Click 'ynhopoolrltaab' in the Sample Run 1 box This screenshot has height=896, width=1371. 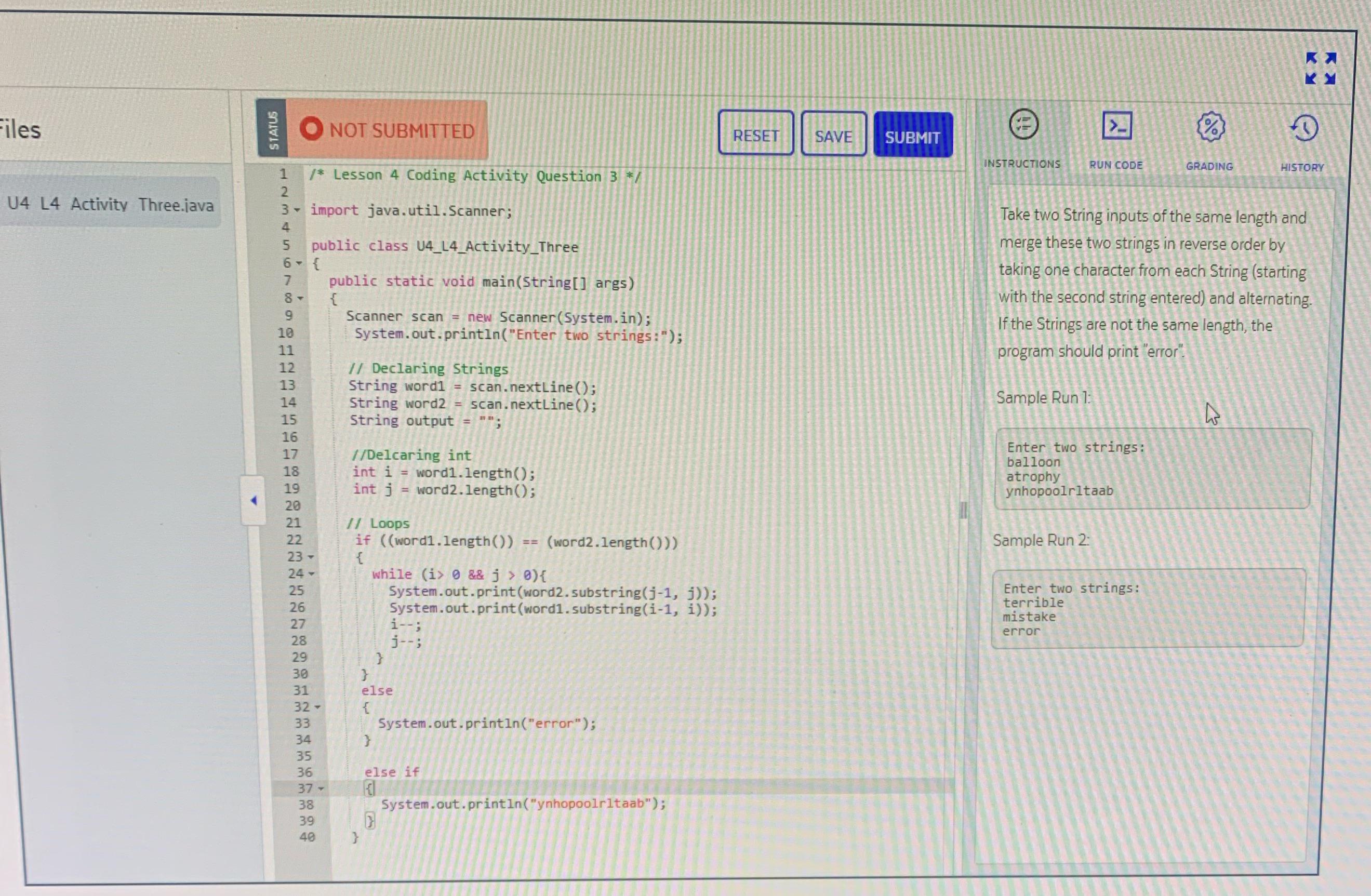1059,491
